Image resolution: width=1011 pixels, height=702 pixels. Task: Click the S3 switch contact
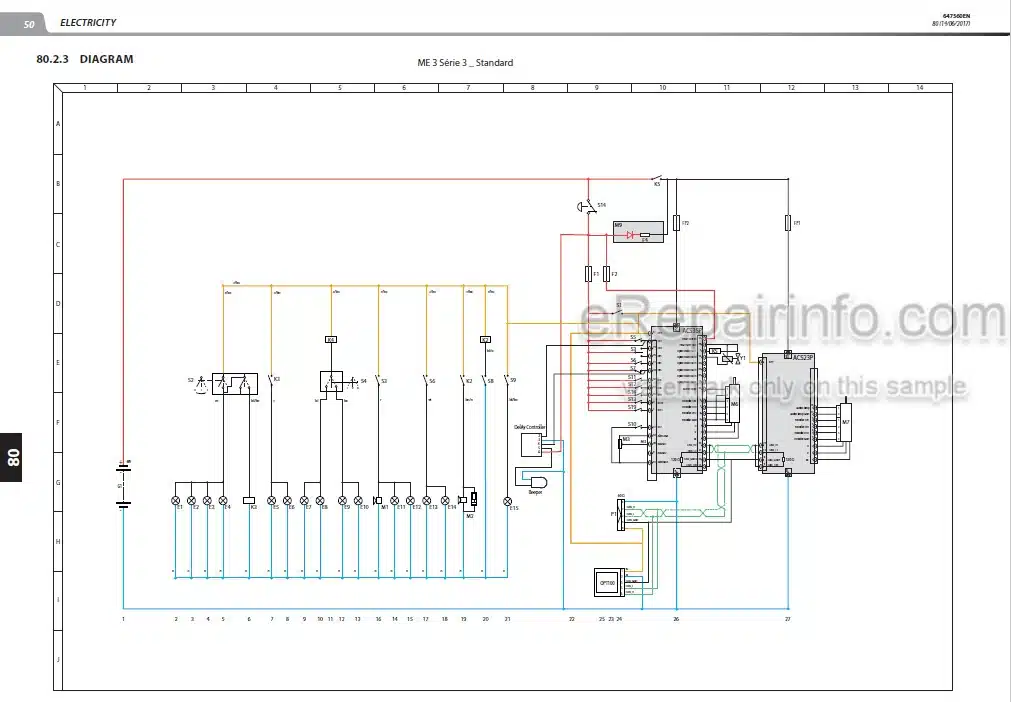378,380
